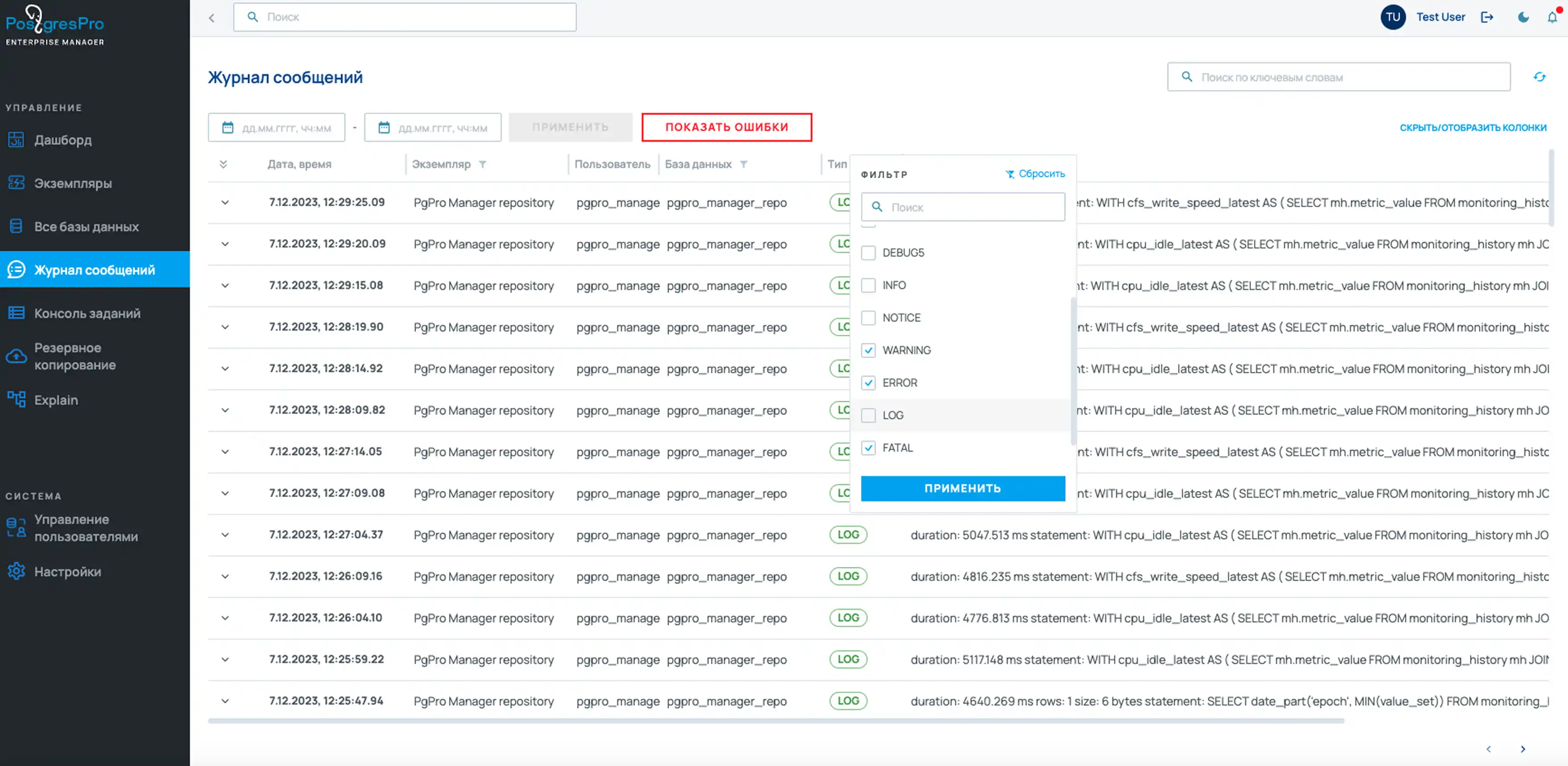Click the filter icon on Экземпляр column
Screen dimensions: 1568x766
pyautogui.click(x=483, y=164)
